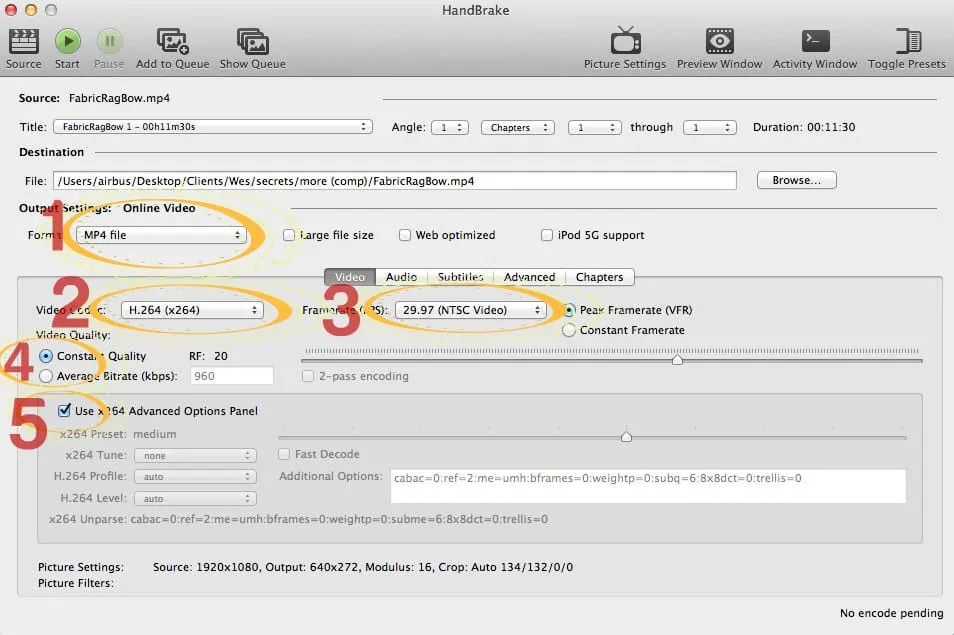Switch to the Chapters tab

(x=600, y=277)
